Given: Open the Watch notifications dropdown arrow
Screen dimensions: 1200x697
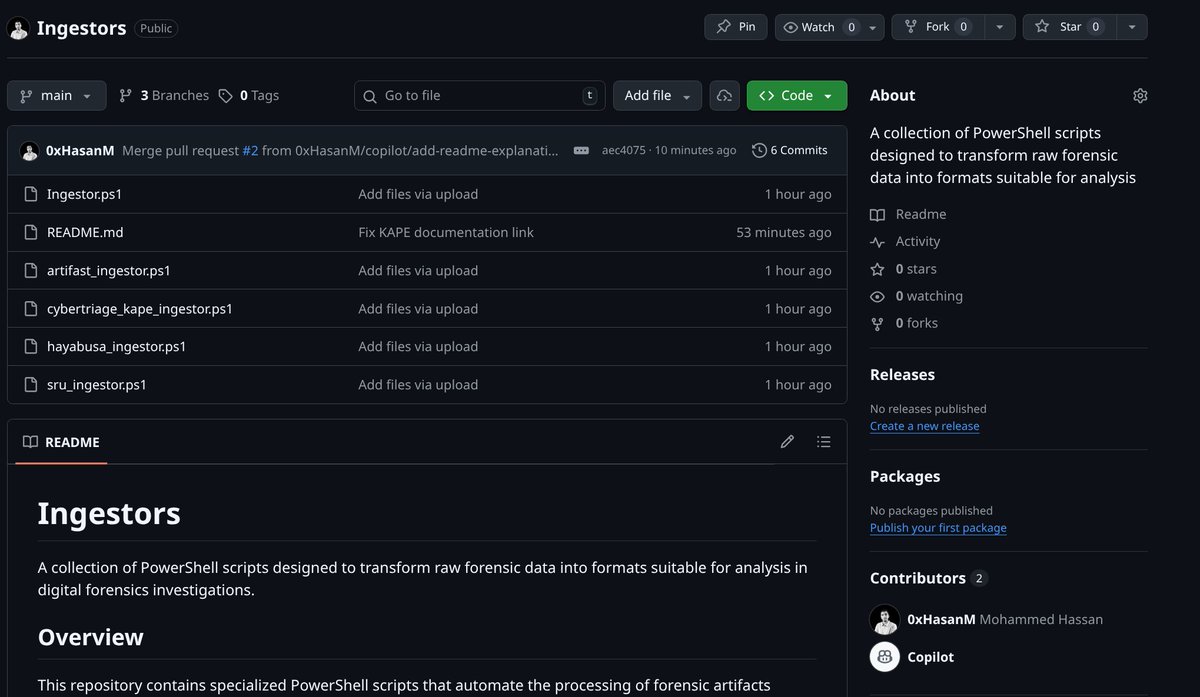Looking at the screenshot, I should 873,27.
